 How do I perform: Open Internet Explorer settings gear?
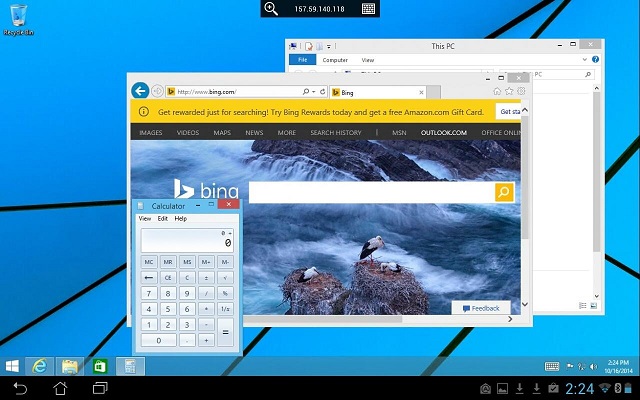(521, 90)
